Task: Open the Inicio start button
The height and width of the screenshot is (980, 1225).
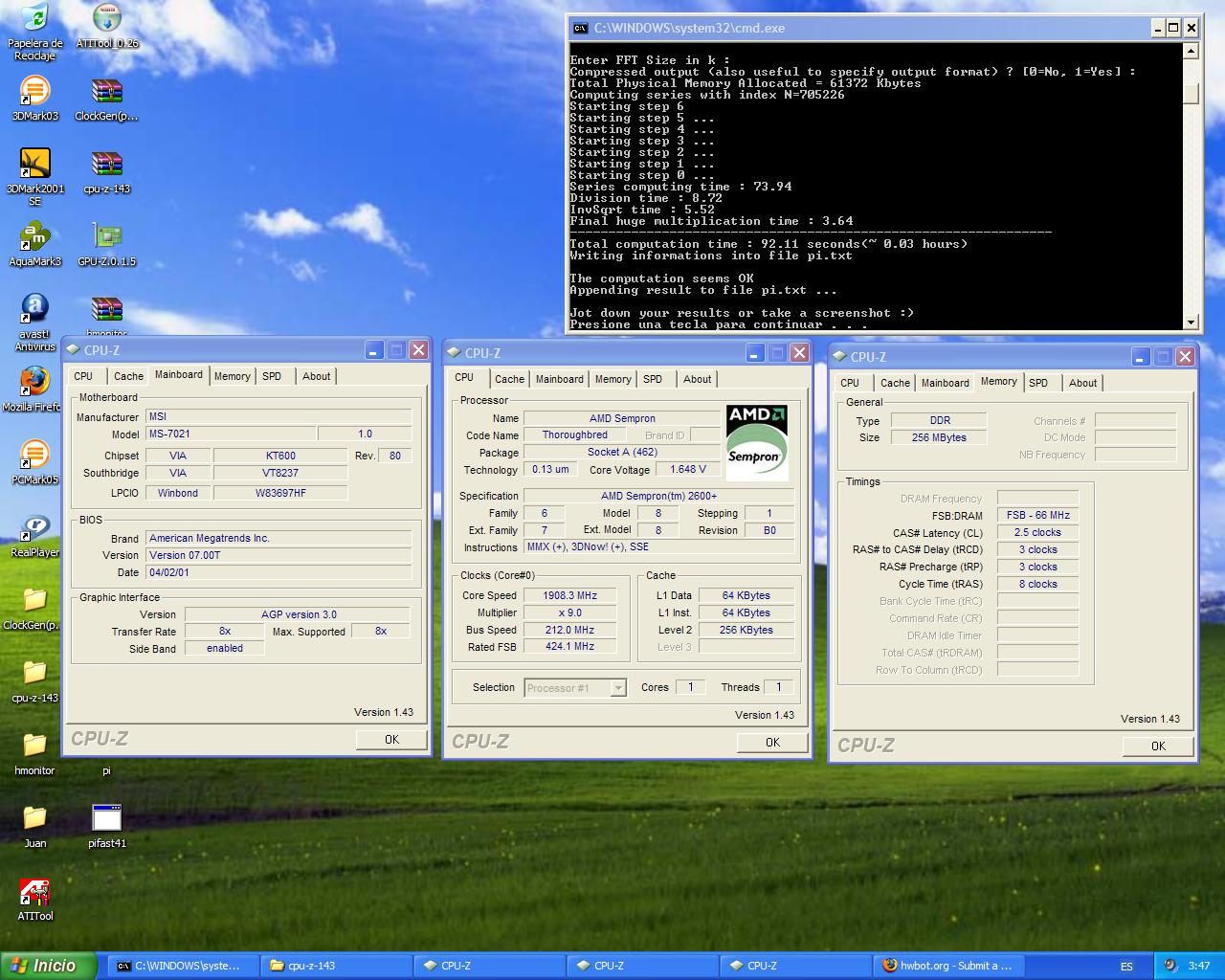Action: click(x=49, y=966)
